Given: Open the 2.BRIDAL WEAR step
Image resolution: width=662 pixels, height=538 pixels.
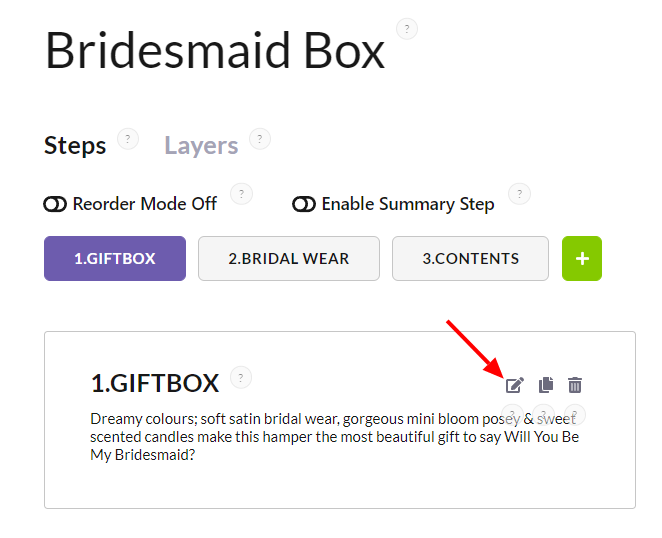Looking at the screenshot, I should [x=289, y=259].
